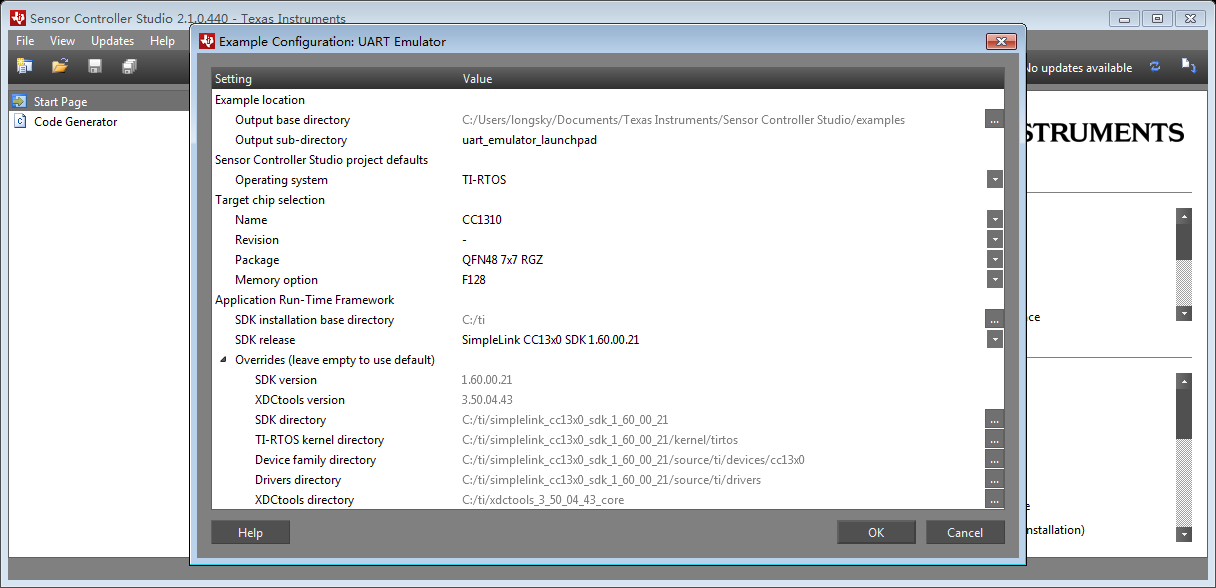This screenshot has height=588, width=1216.
Task: Click the Help button in dialog
Action: tap(250, 532)
